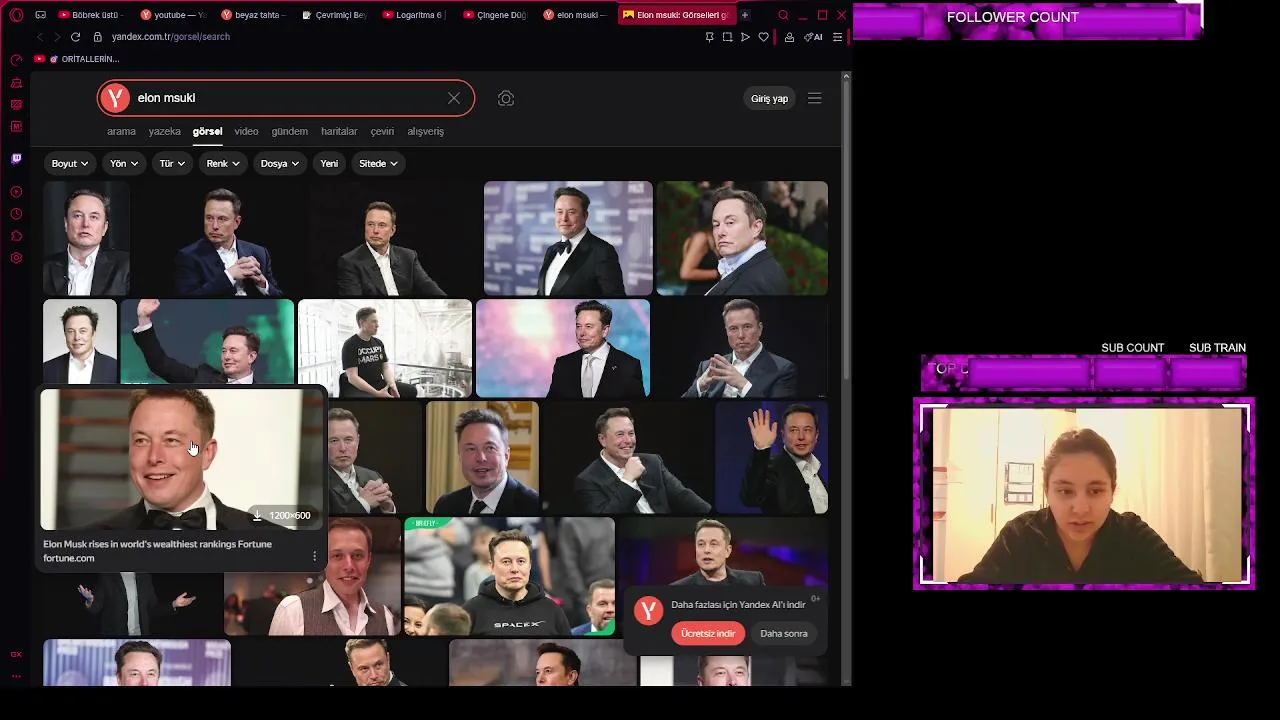Switch to the yazeka tab
Viewport: 1280px width, 720px height.
(164, 131)
